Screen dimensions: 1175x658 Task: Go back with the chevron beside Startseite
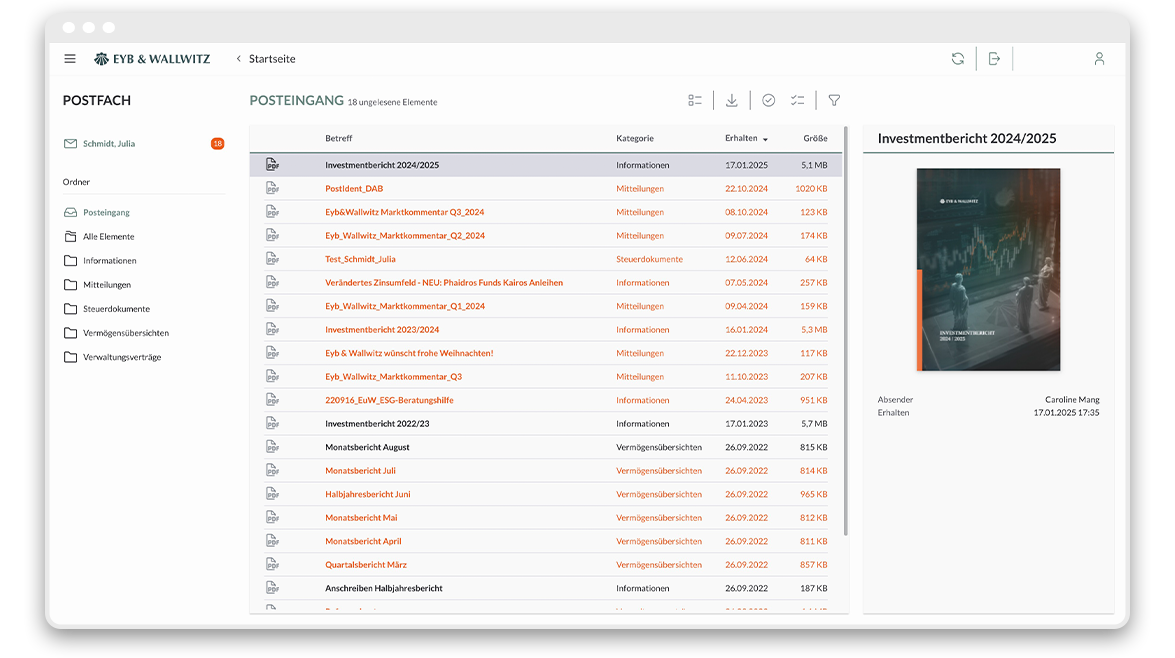pyautogui.click(x=238, y=58)
